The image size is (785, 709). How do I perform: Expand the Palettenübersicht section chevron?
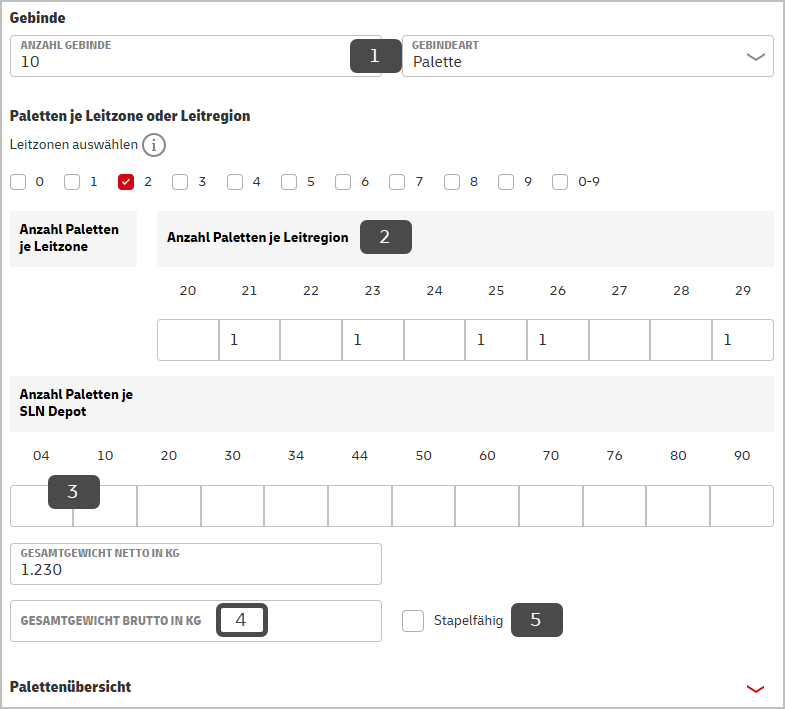click(x=755, y=689)
